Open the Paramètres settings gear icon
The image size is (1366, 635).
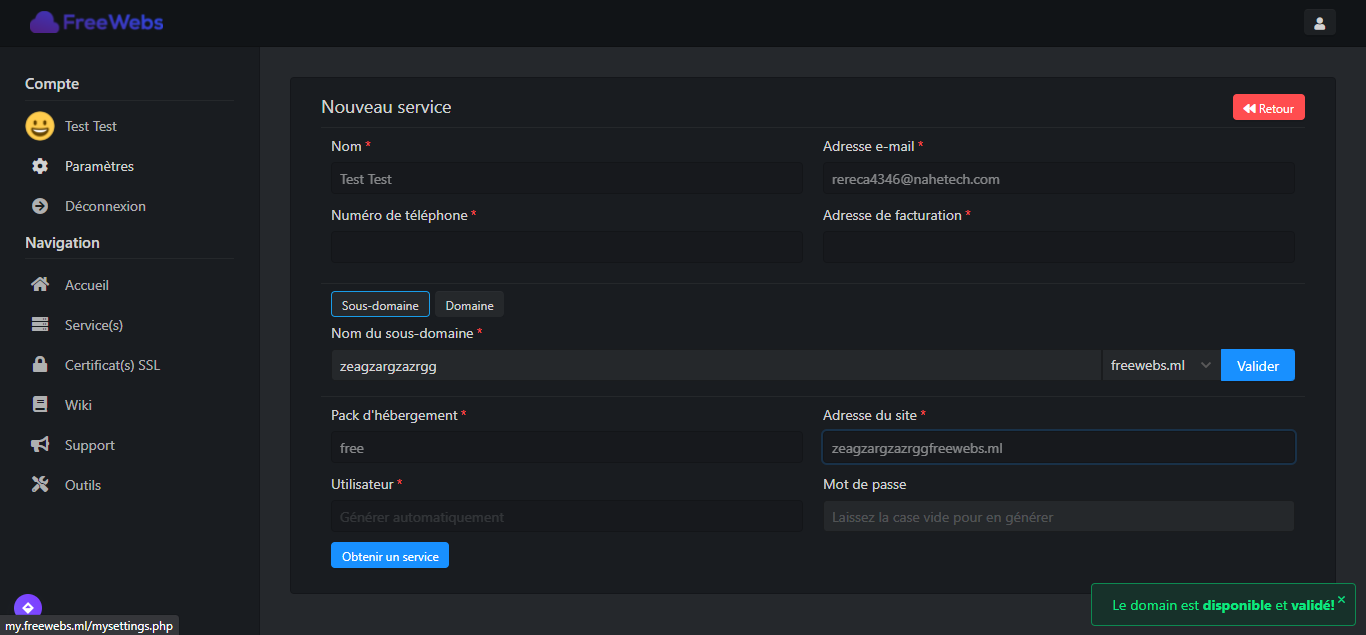click(39, 166)
